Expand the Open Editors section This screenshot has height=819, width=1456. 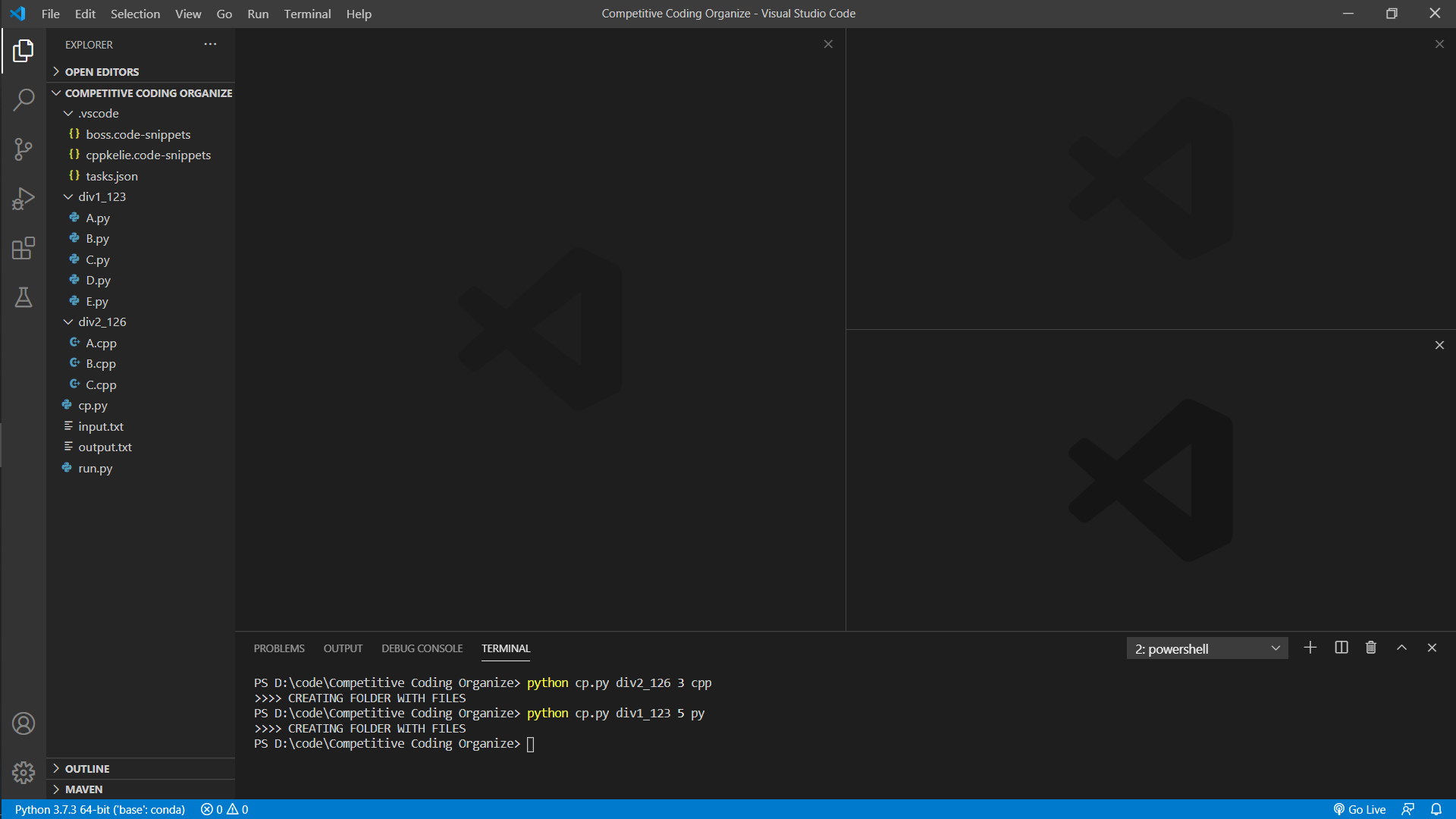click(x=141, y=71)
